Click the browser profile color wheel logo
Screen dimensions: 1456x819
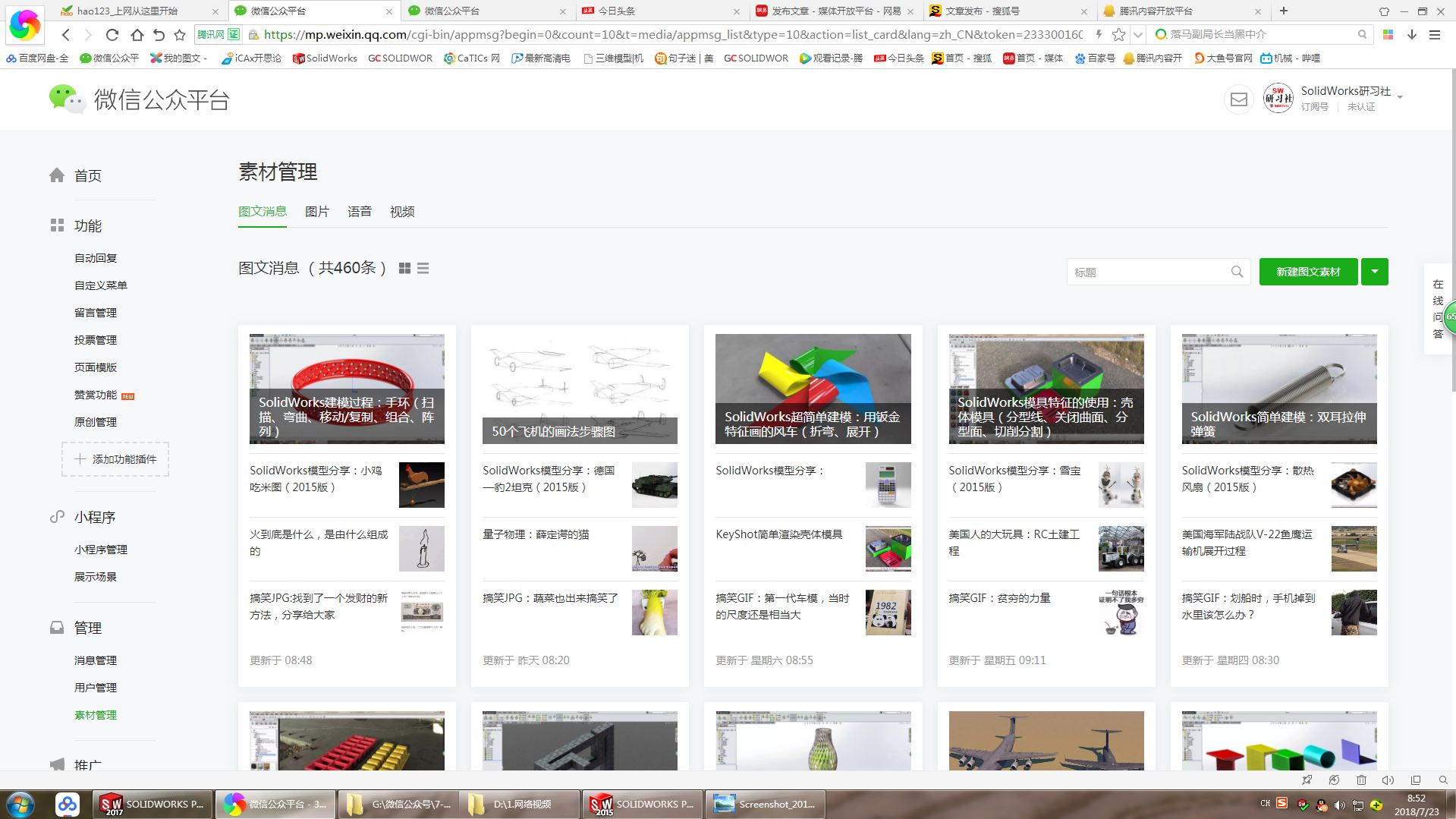click(24, 25)
